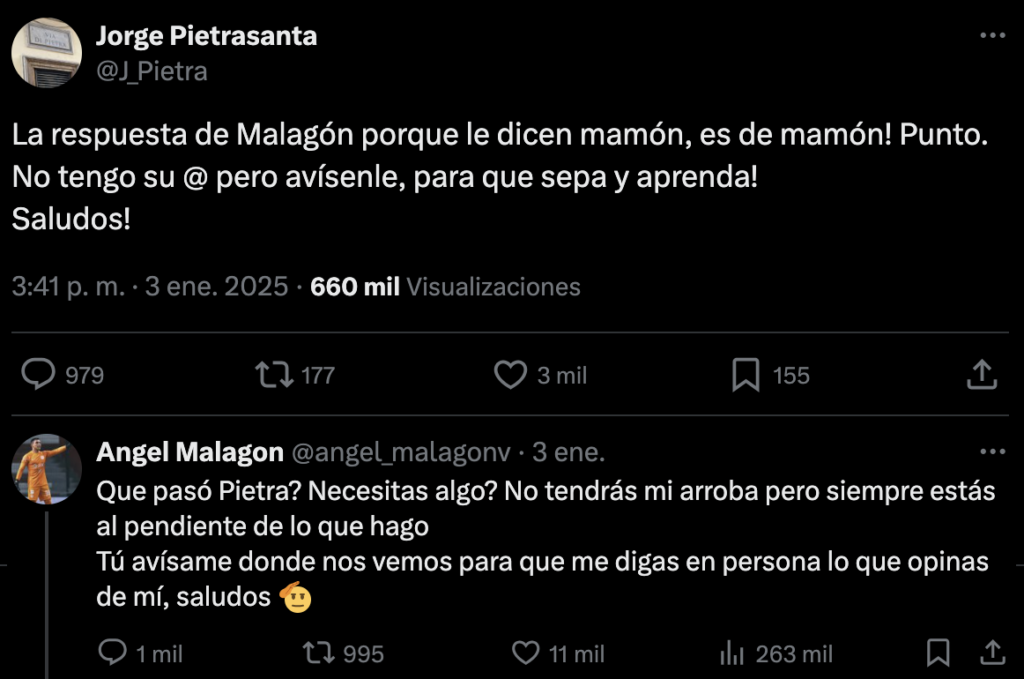Like Angel Malagon's reply
Viewport: 1024px width, 679px height.
point(526,653)
